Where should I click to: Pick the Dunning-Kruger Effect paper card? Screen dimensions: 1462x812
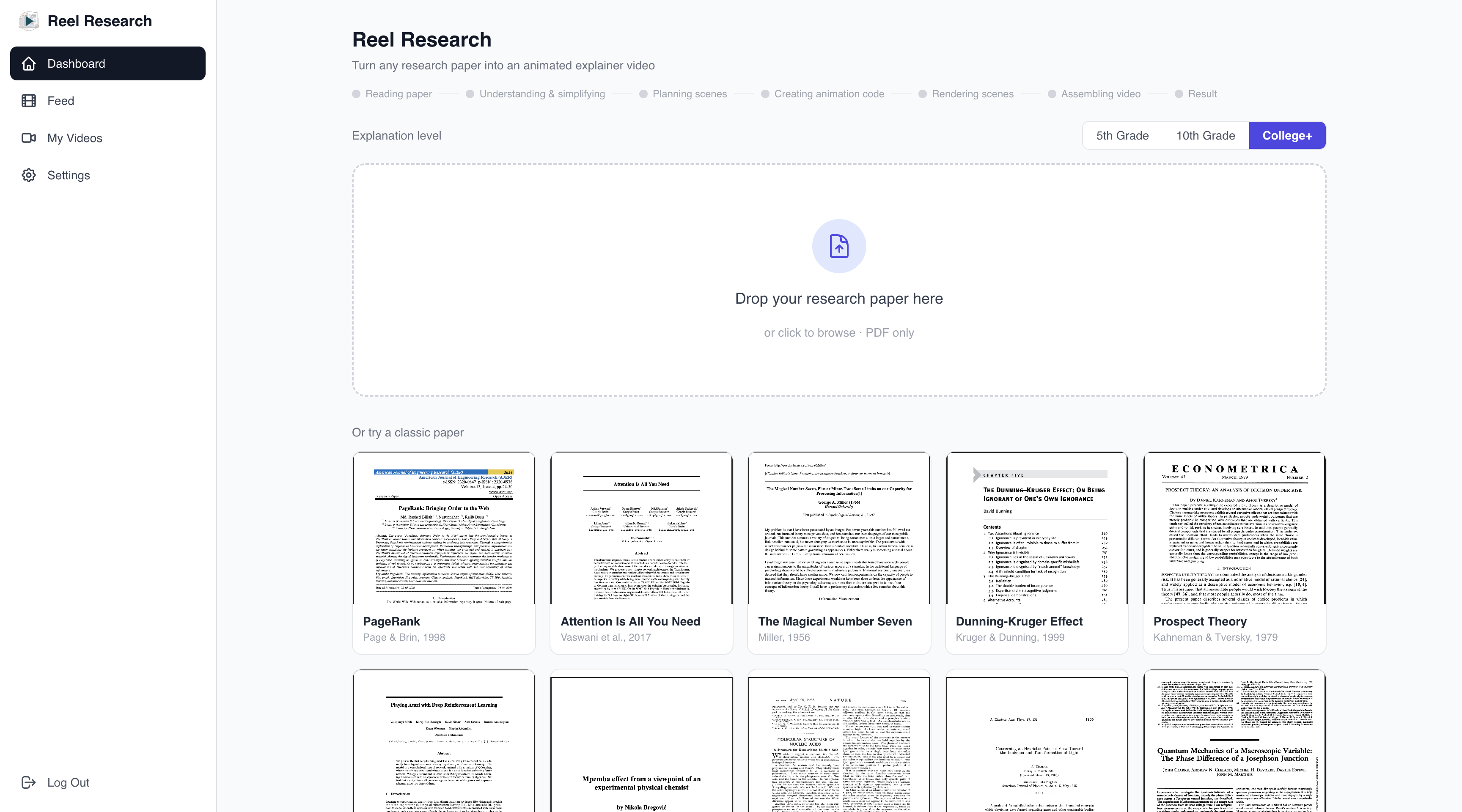click(x=1036, y=553)
